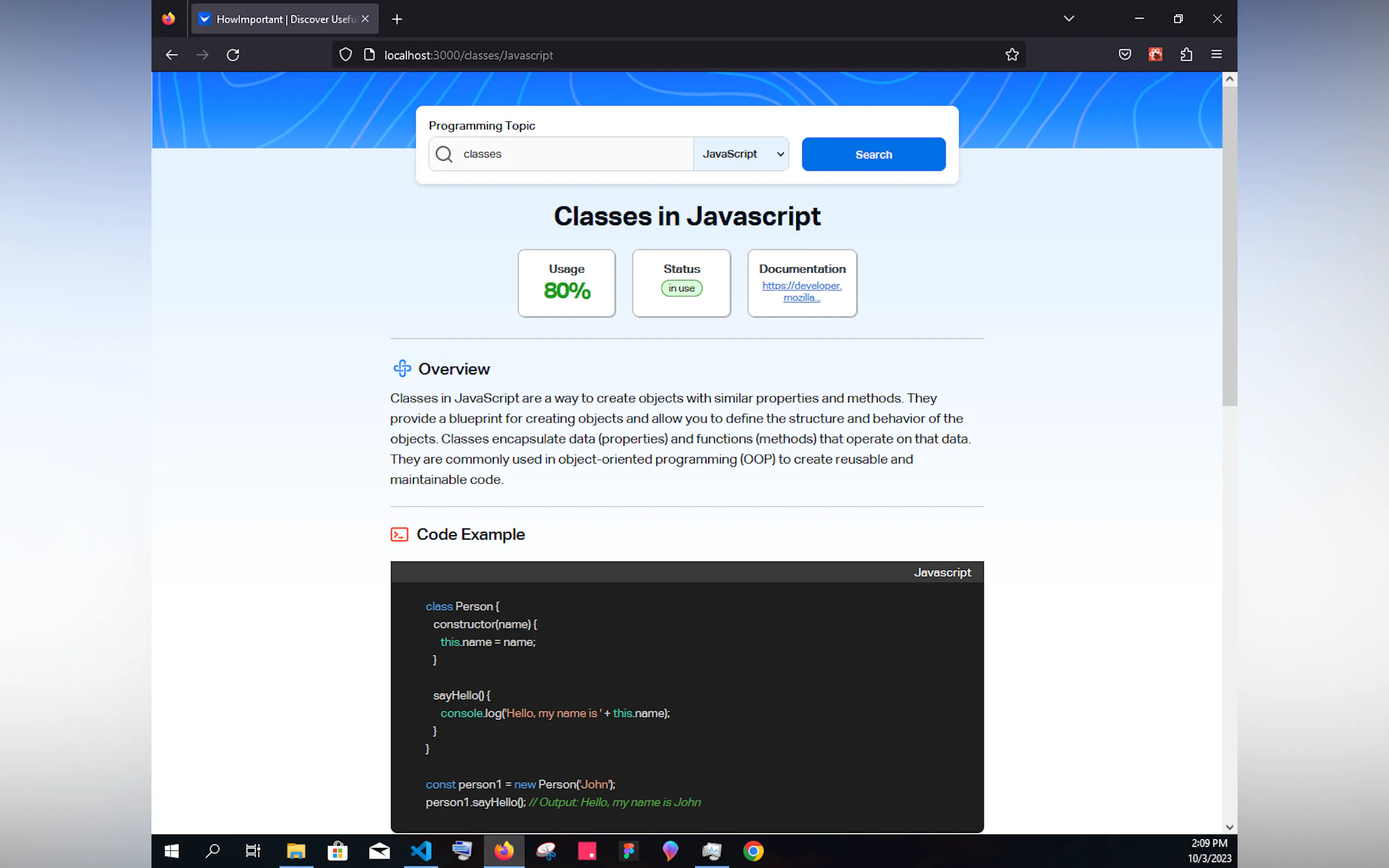The width and height of the screenshot is (1389, 868).
Task: Click the tracking protection shield icon
Action: [x=345, y=55]
